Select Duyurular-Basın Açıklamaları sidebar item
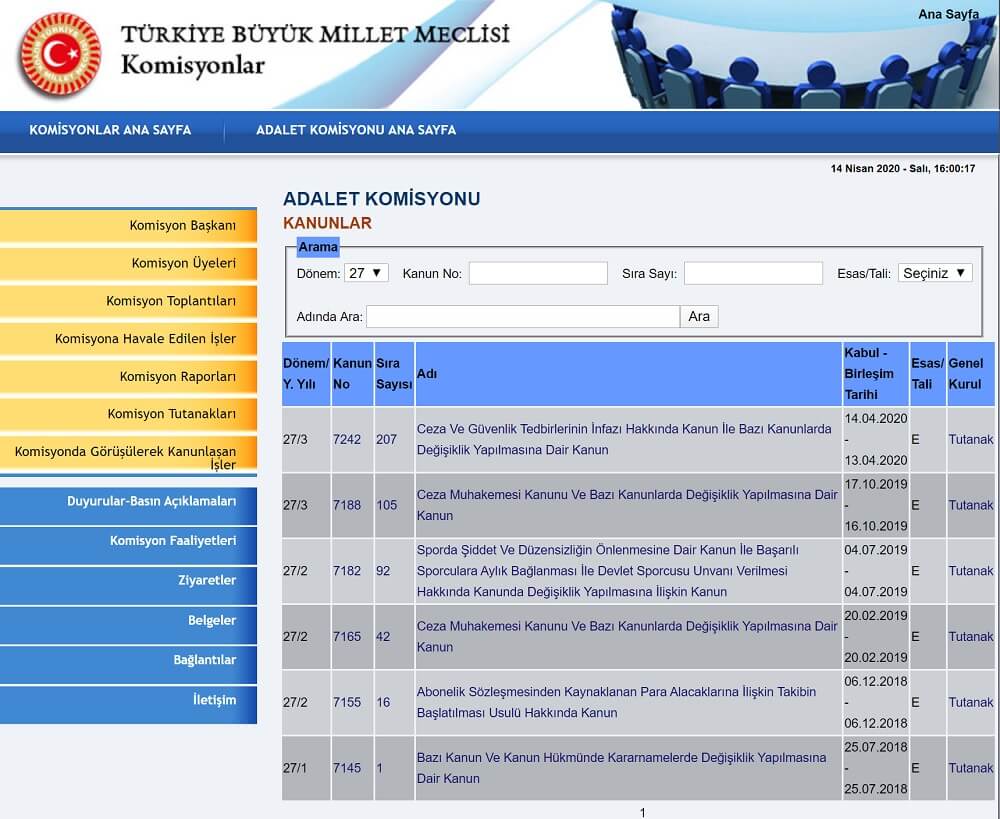 click(x=151, y=501)
